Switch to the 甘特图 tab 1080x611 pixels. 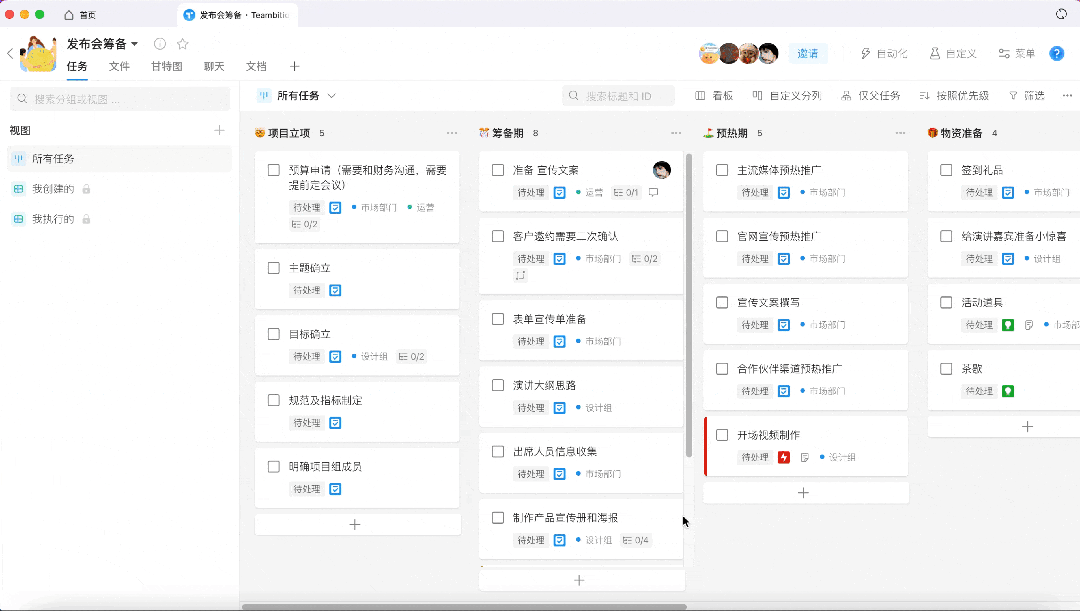(x=167, y=66)
